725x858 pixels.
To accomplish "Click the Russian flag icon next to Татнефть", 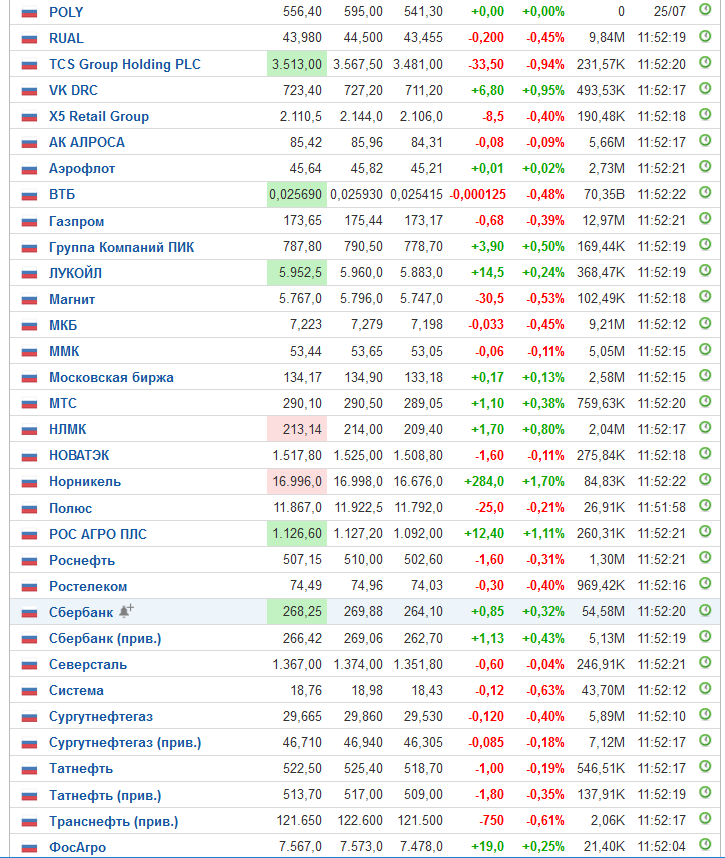I will pyautogui.click(x=30, y=769).
